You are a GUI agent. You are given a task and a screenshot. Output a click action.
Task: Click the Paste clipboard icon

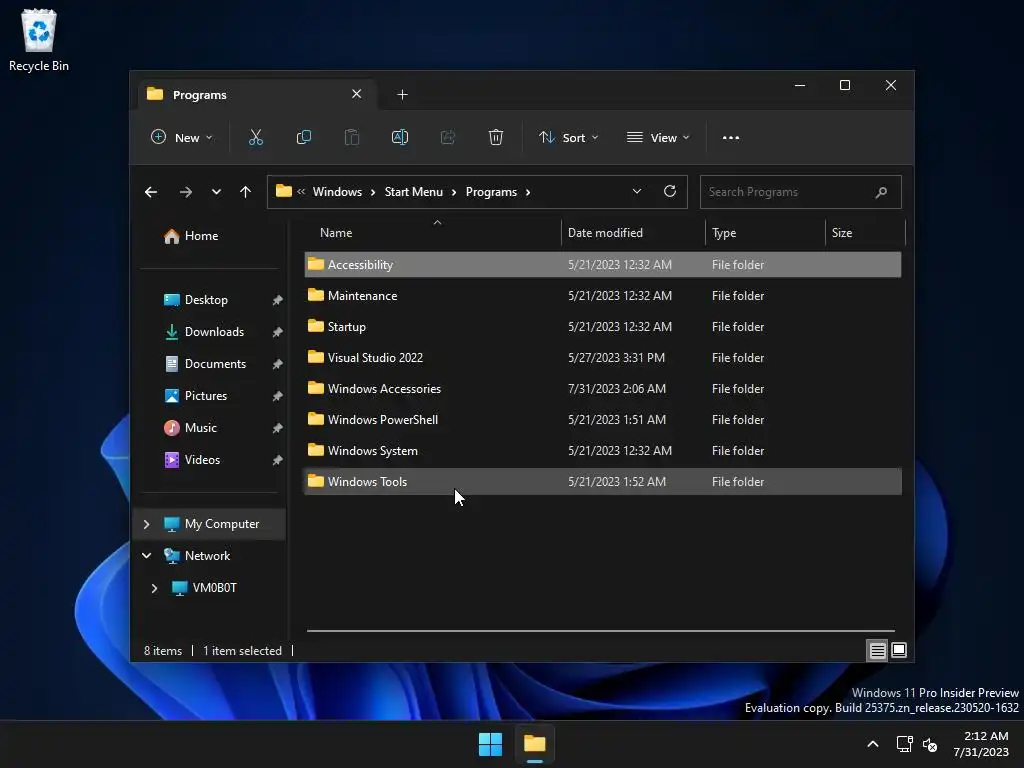click(x=351, y=137)
